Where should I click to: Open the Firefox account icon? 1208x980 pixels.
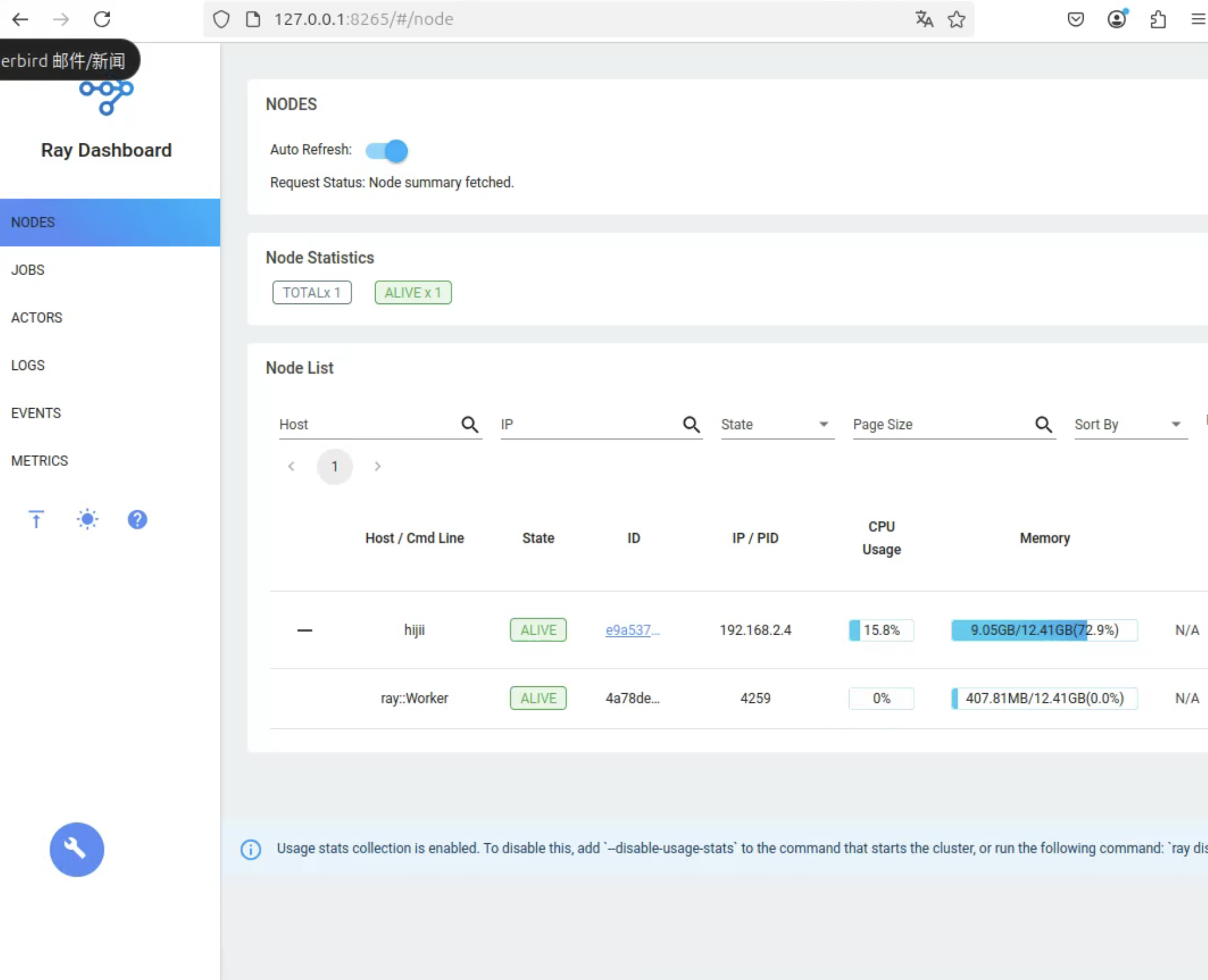1117,19
